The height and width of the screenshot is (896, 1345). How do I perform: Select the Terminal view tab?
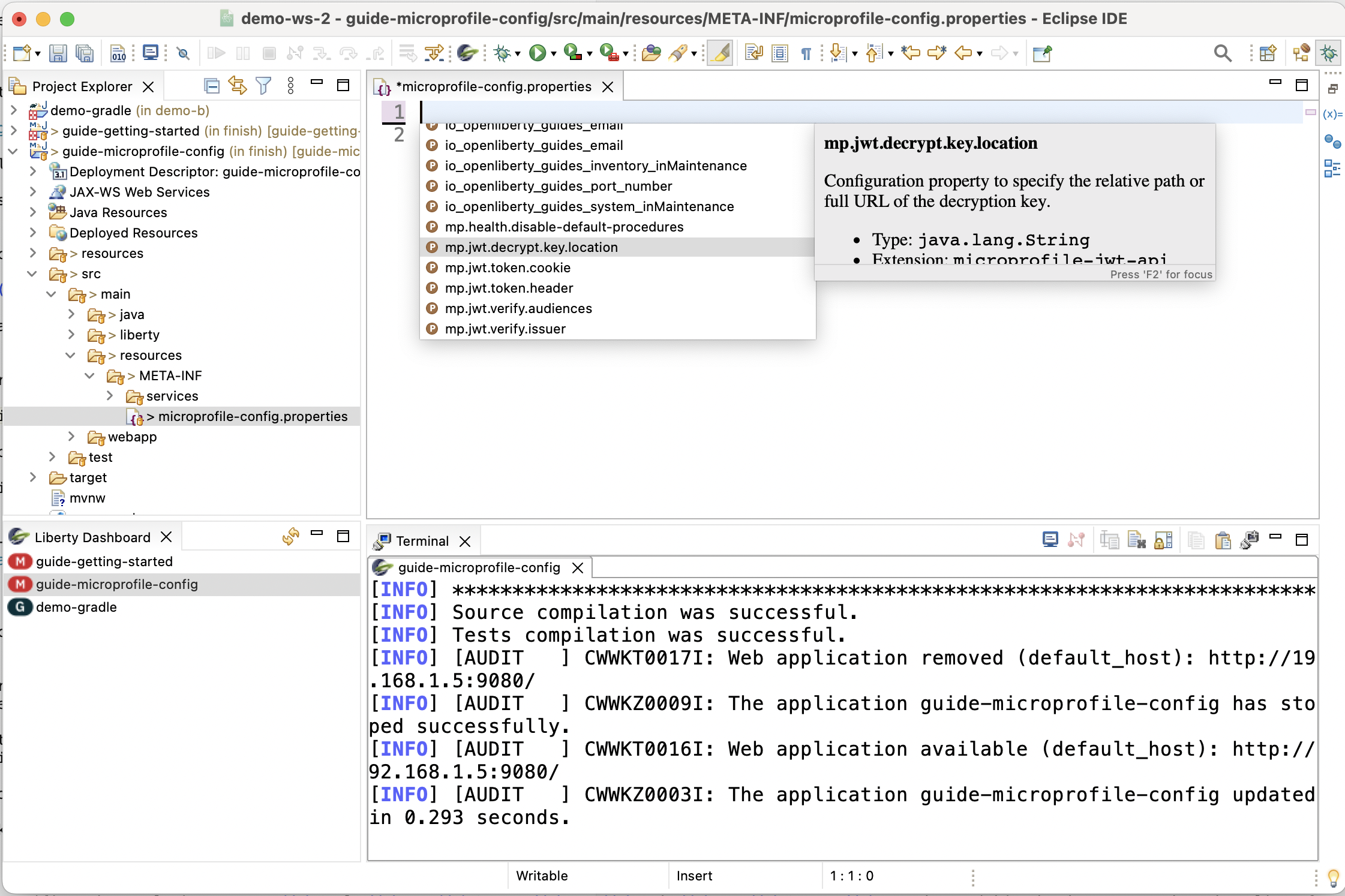422,541
